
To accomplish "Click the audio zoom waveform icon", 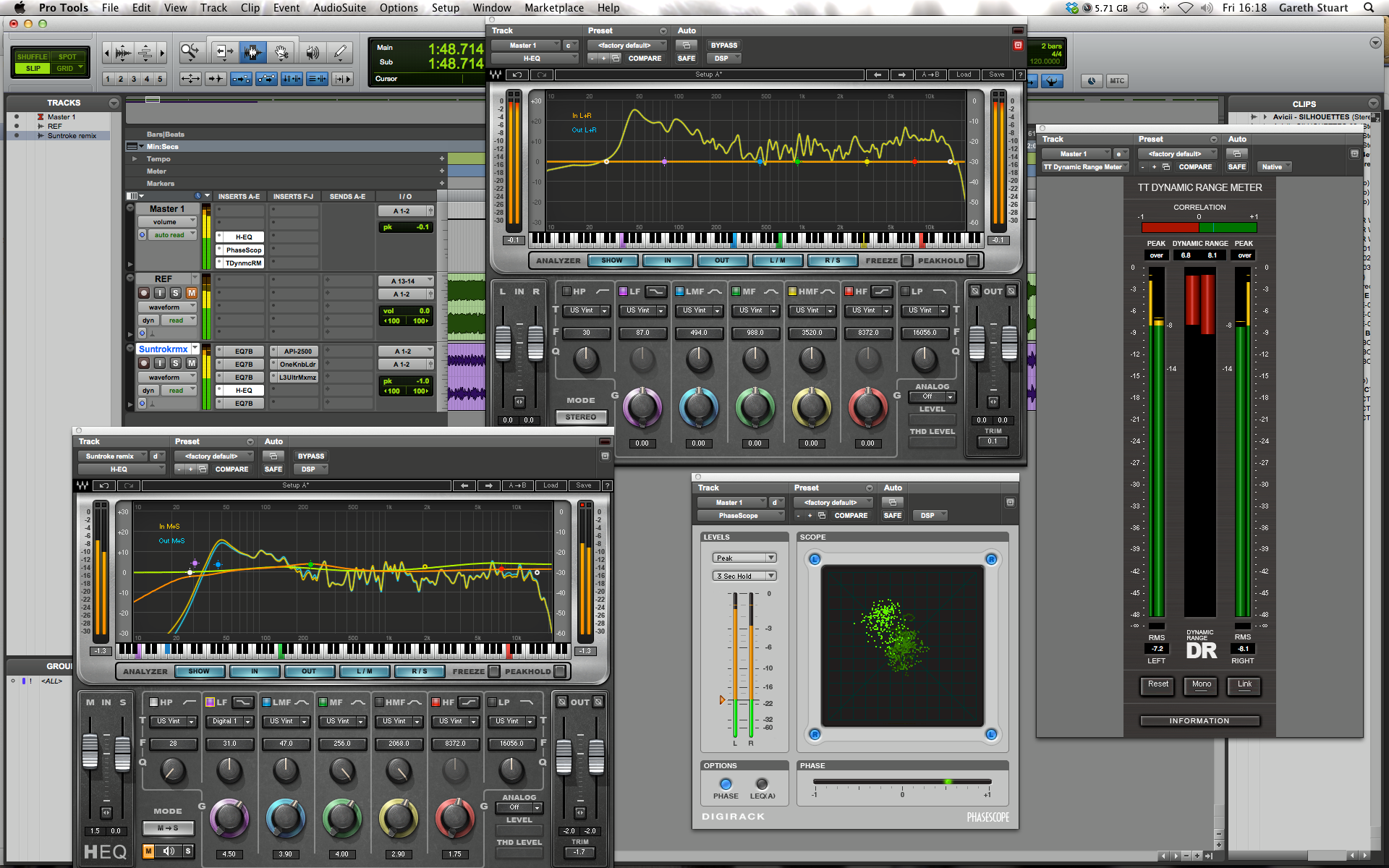I will point(123,53).
